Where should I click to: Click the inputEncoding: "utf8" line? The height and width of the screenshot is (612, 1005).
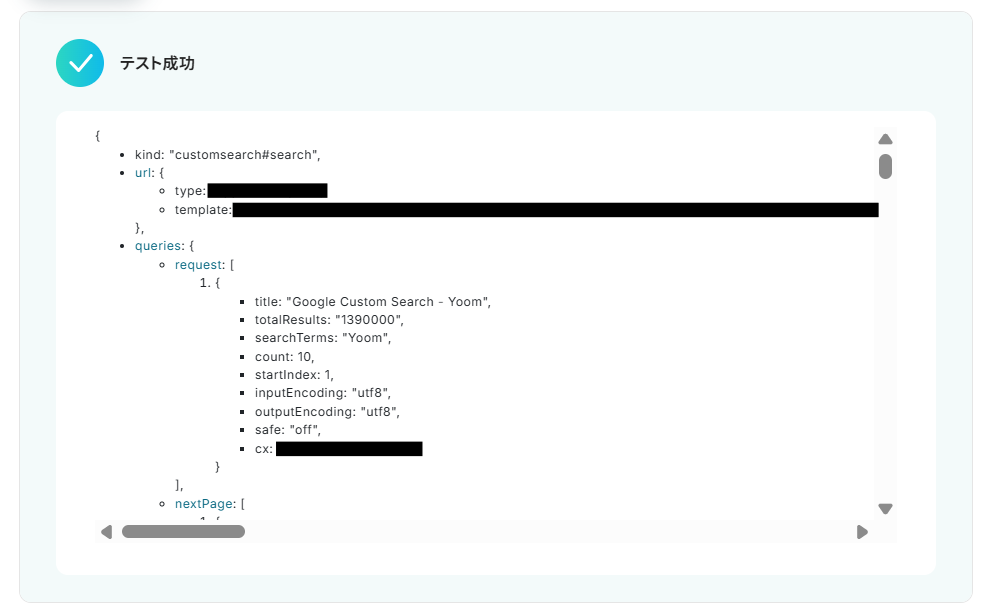322,393
